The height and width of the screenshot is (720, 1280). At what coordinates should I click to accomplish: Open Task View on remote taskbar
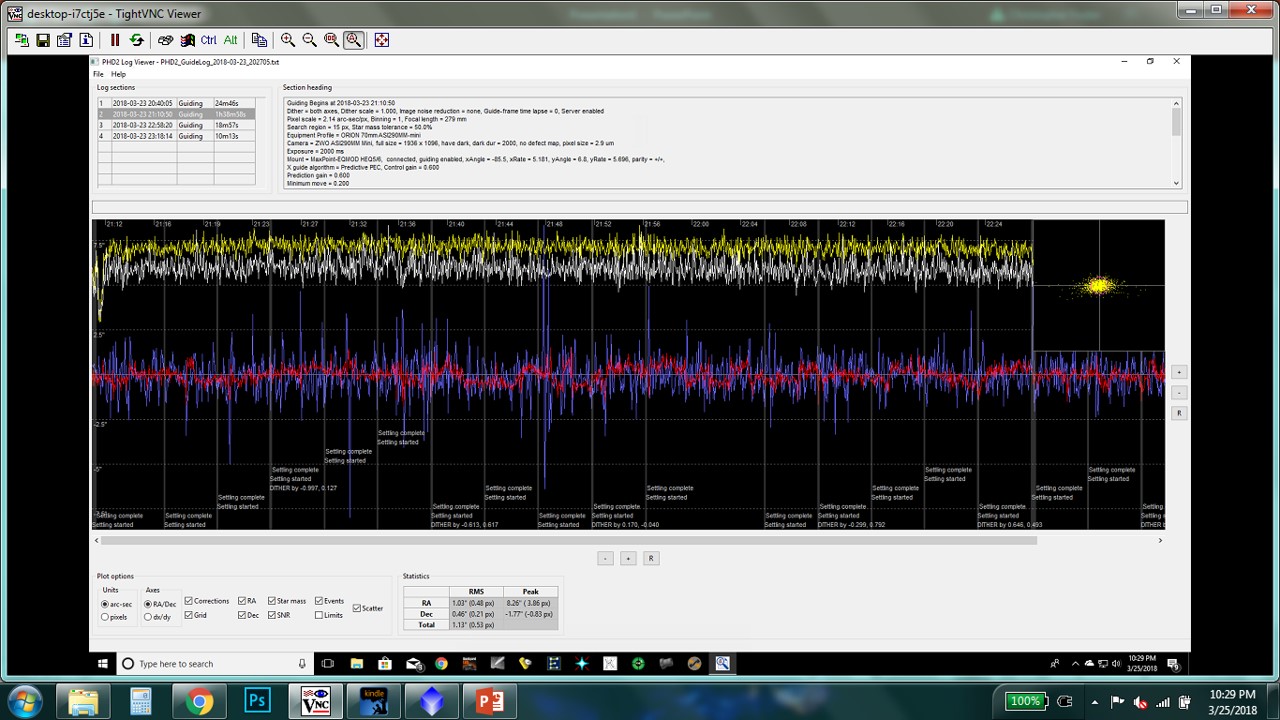pos(327,663)
